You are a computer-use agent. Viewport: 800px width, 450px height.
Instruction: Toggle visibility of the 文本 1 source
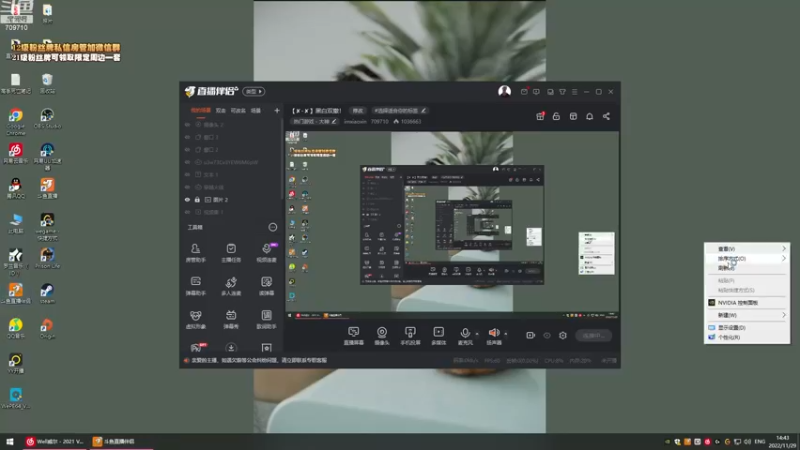coord(187,174)
